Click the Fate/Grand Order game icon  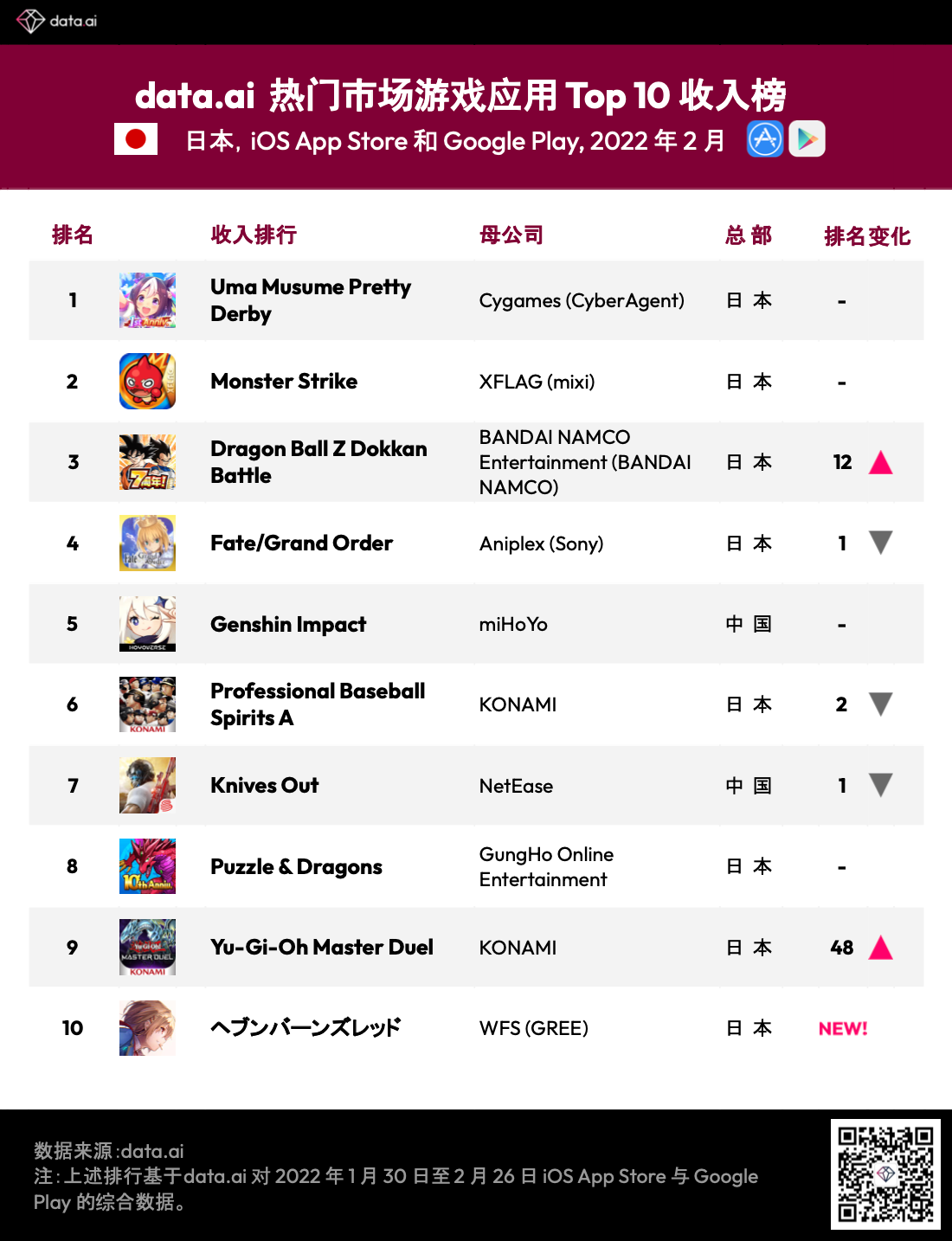tap(147, 543)
